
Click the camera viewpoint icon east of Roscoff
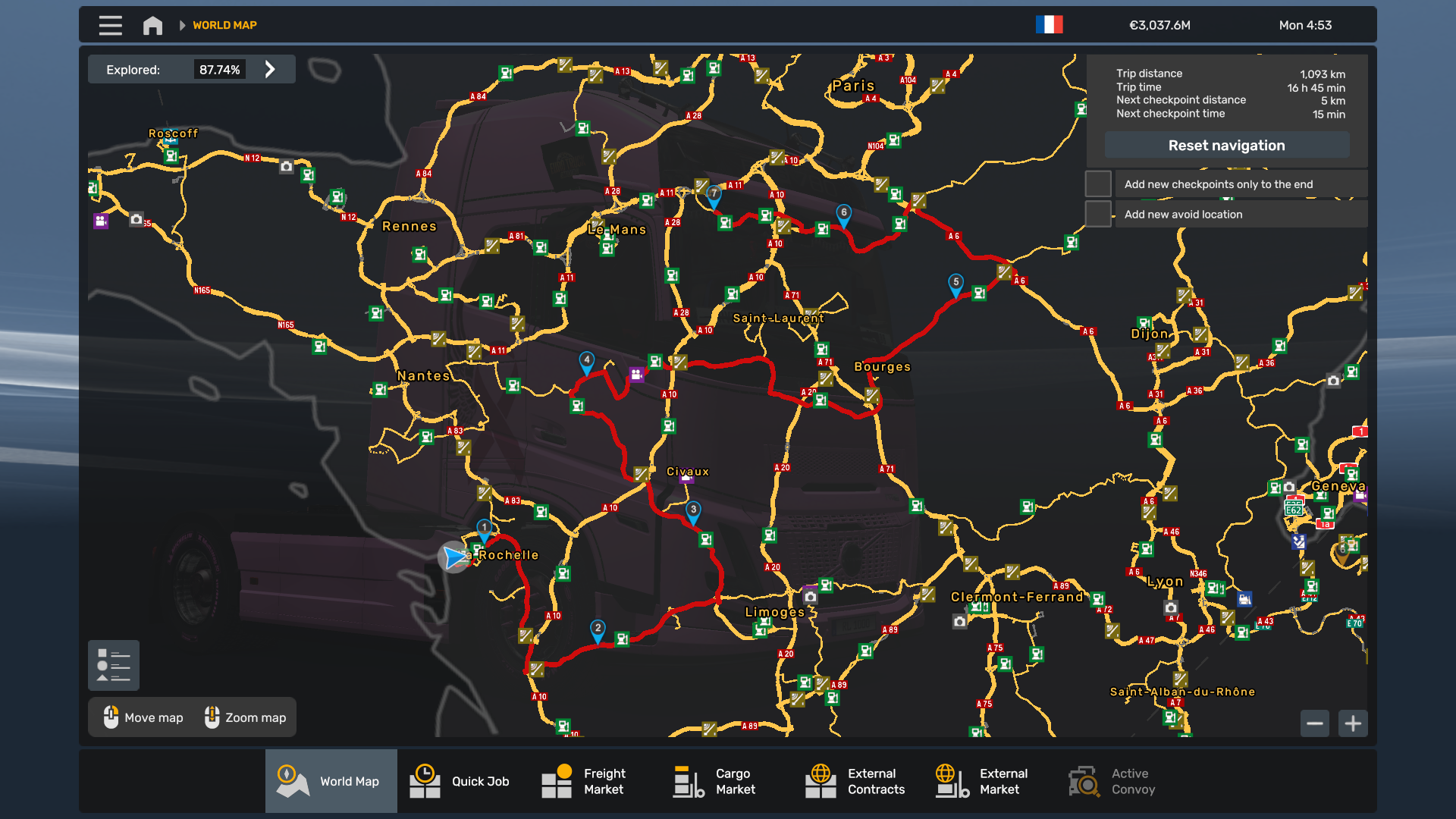tap(286, 166)
